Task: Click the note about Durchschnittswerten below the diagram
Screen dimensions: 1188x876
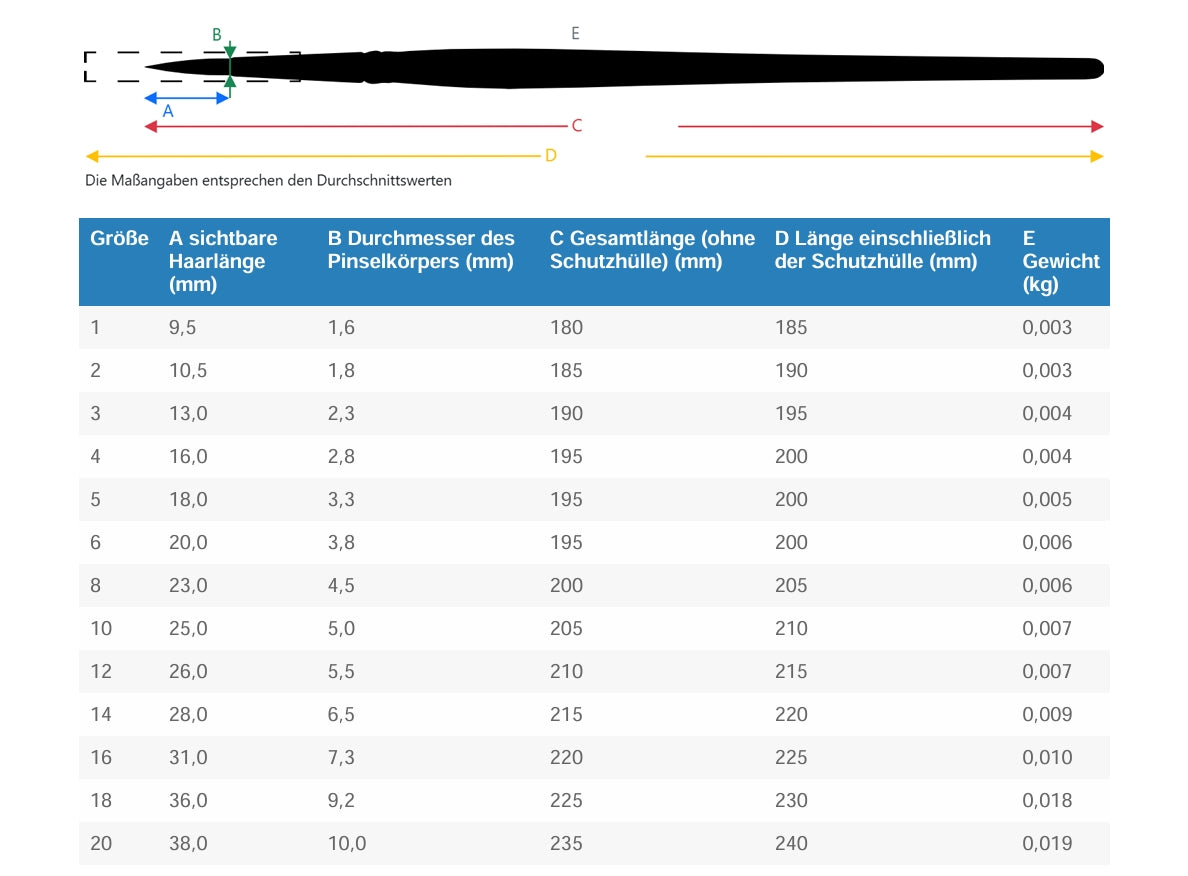Action: coord(268,181)
